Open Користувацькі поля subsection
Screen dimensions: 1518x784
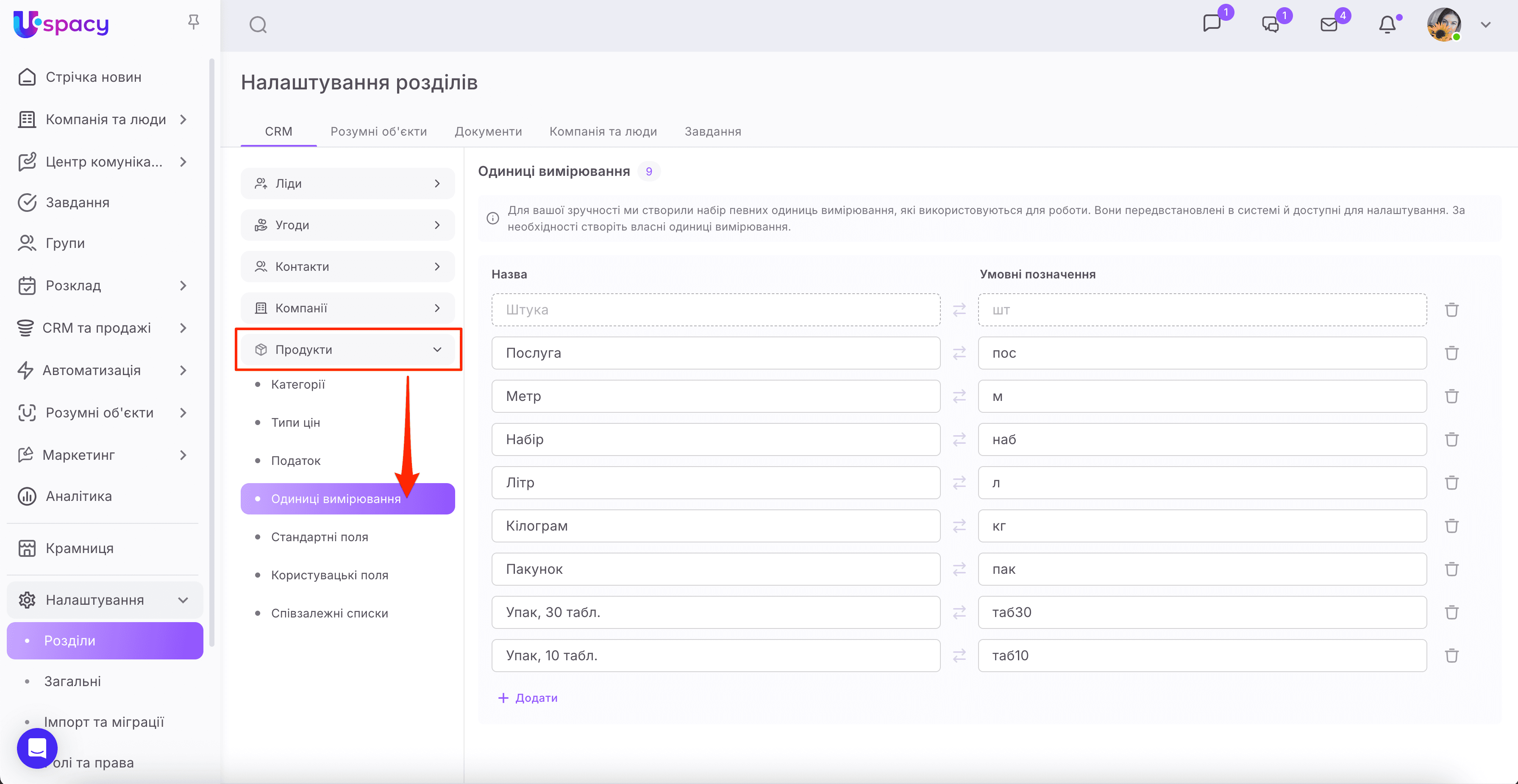click(x=329, y=575)
